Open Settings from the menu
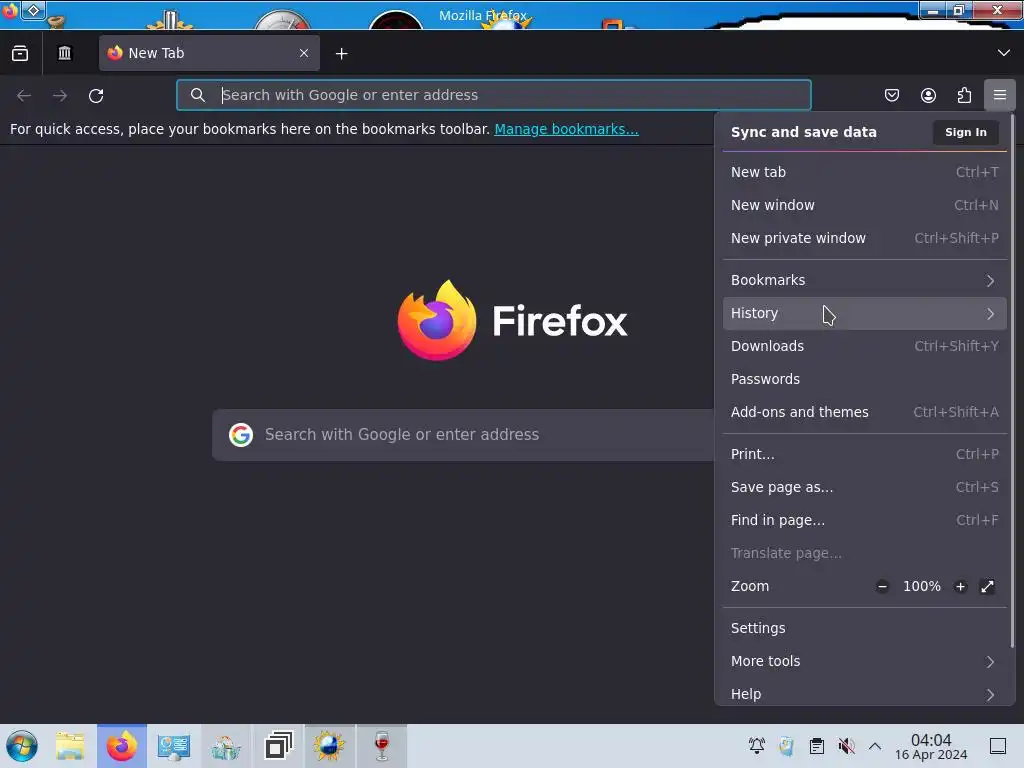This screenshot has width=1024, height=768. (x=865, y=628)
